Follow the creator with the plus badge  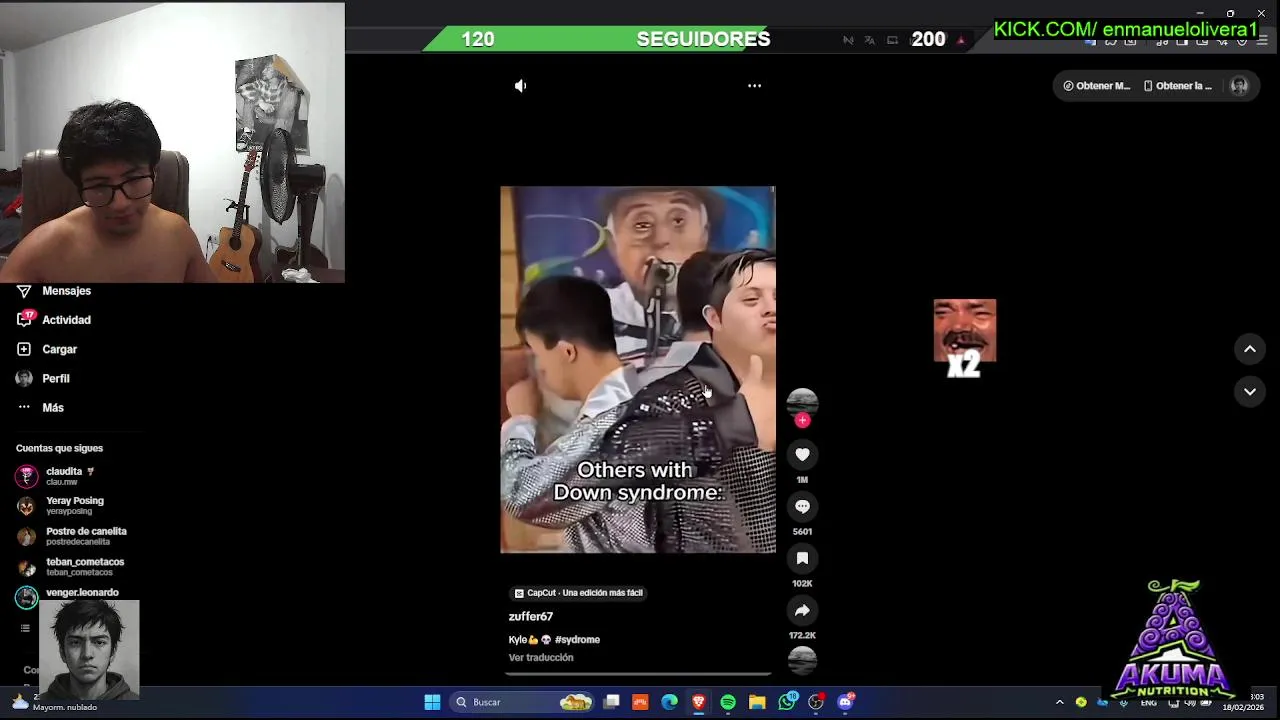click(802, 421)
